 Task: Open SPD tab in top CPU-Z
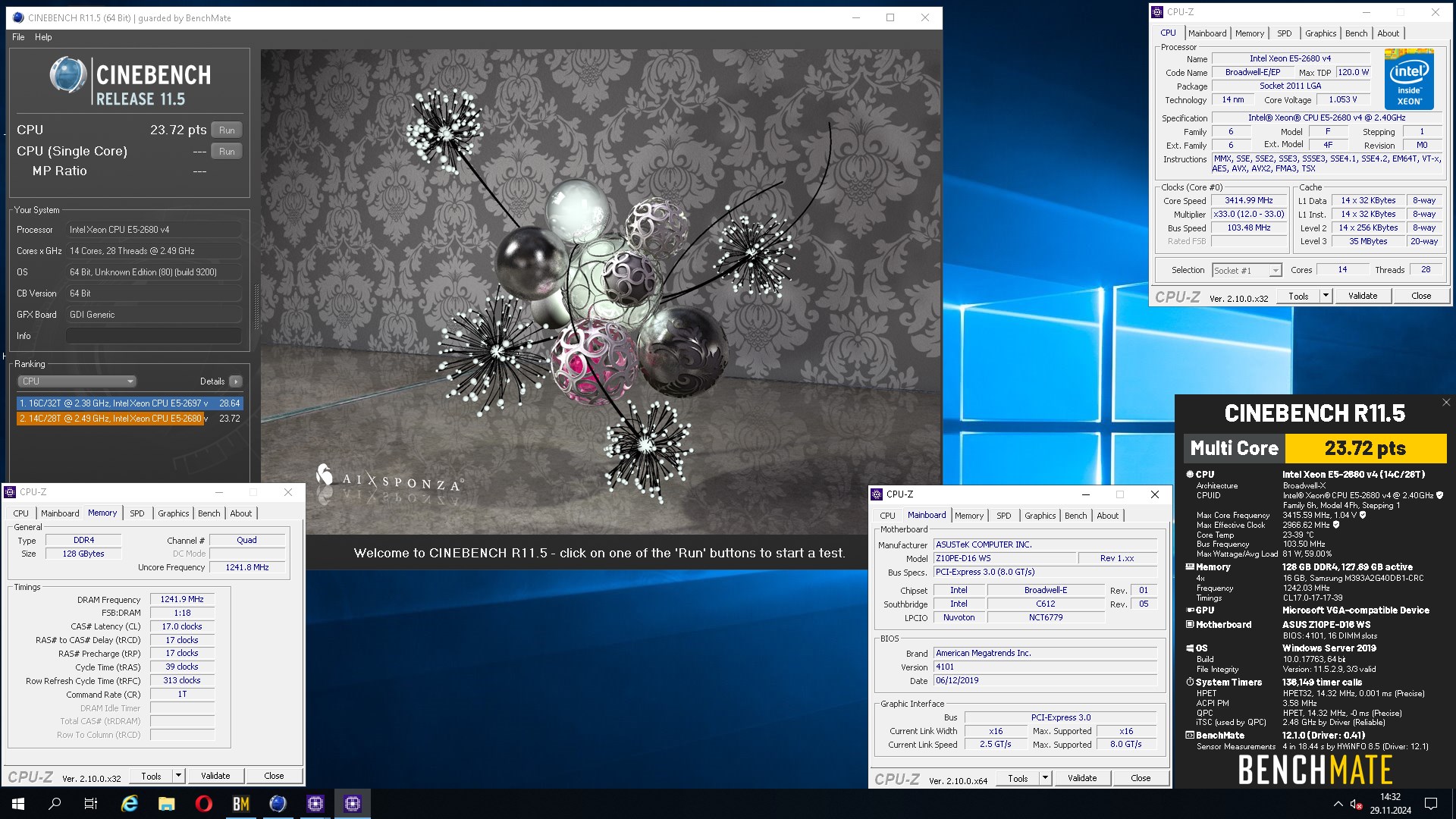pyautogui.click(x=1284, y=33)
